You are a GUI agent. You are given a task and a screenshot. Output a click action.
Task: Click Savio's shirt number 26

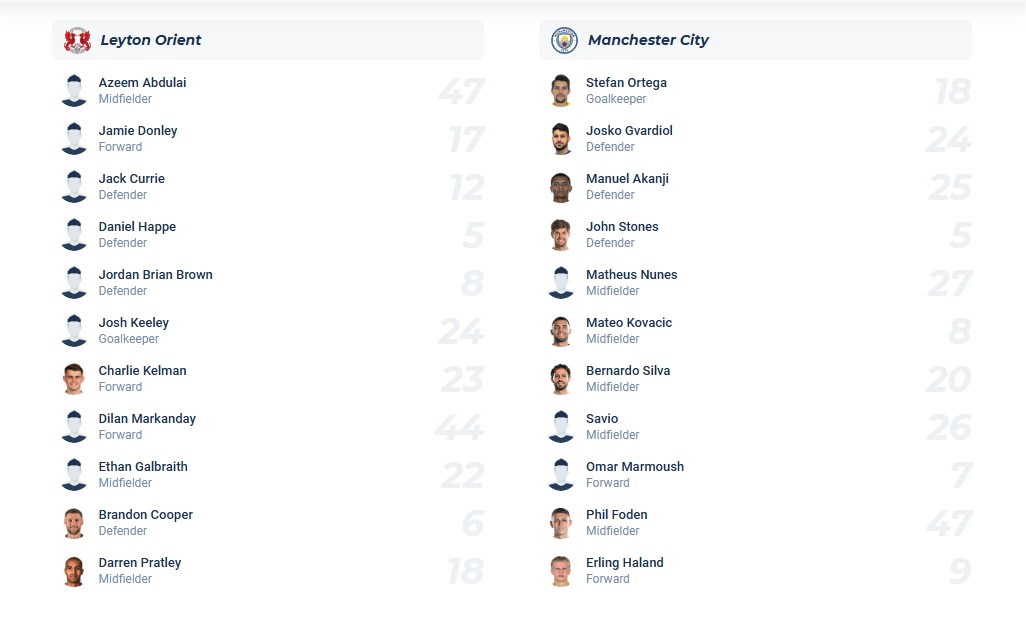coord(948,426)
